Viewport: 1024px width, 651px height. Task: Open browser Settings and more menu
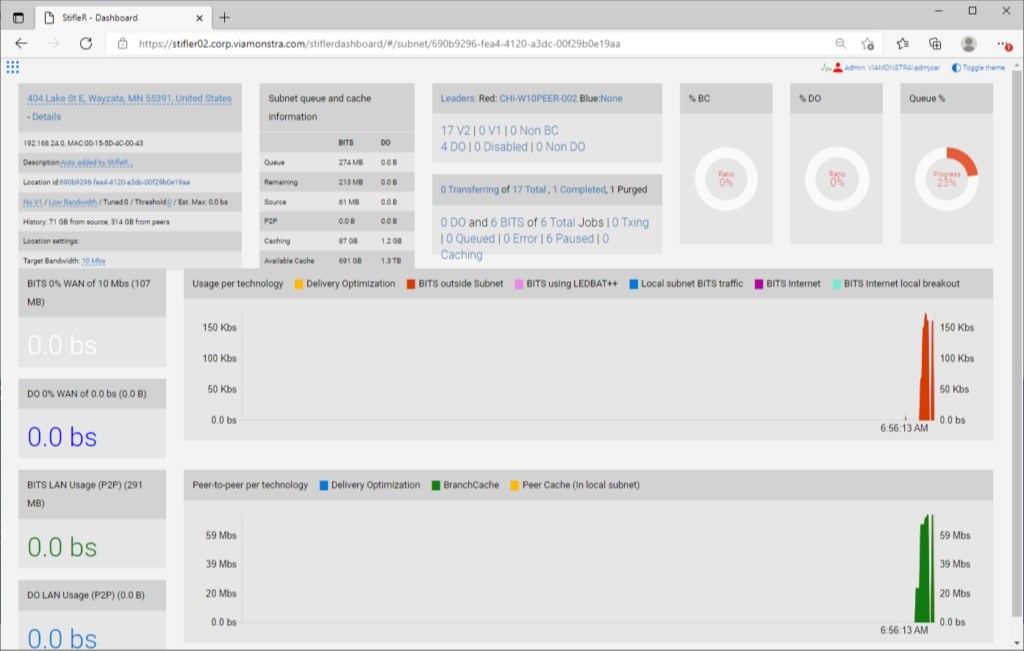coord(1002,44)
